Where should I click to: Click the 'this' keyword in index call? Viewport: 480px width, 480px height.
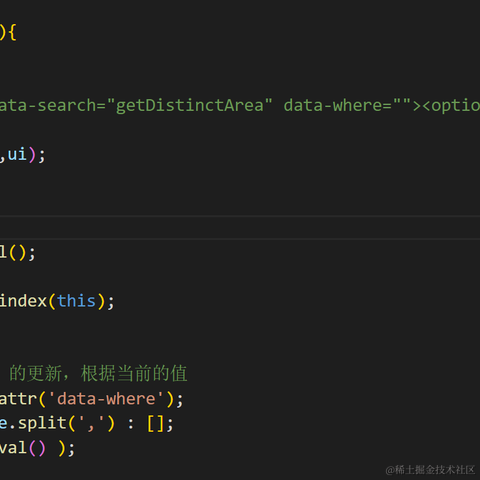pyautogui.click(x=76, y=301)
